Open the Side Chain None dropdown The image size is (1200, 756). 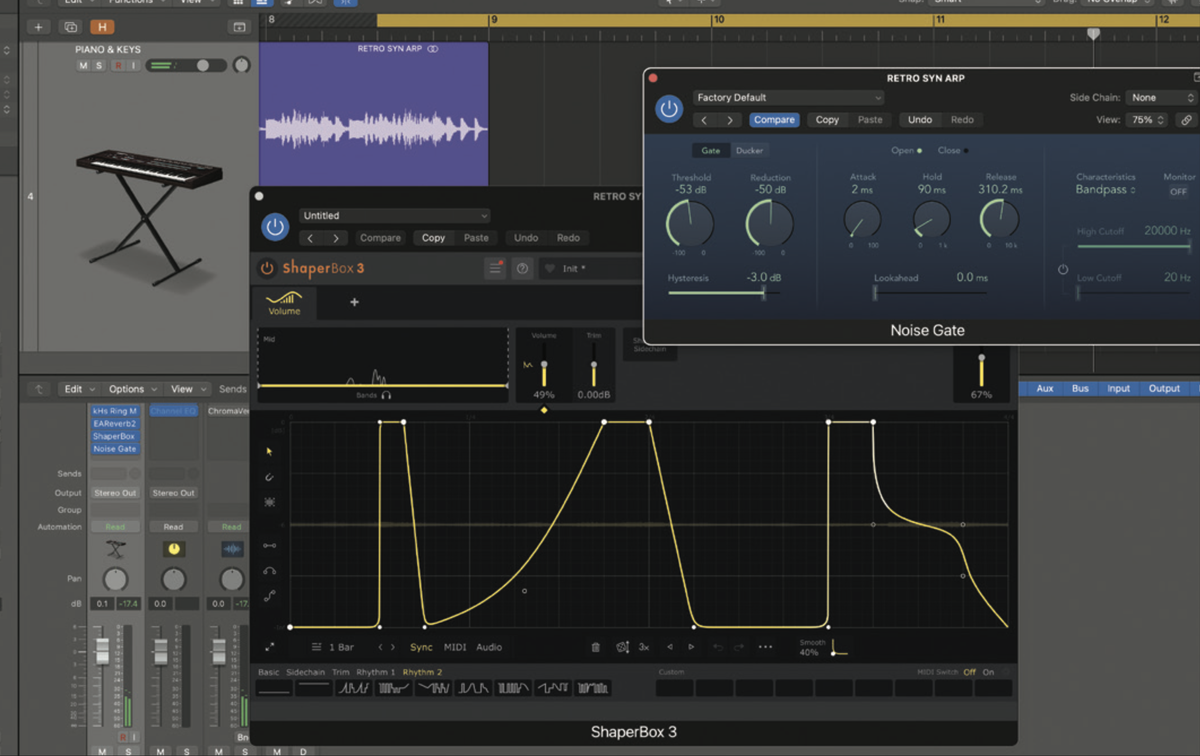coord(1158,98)
